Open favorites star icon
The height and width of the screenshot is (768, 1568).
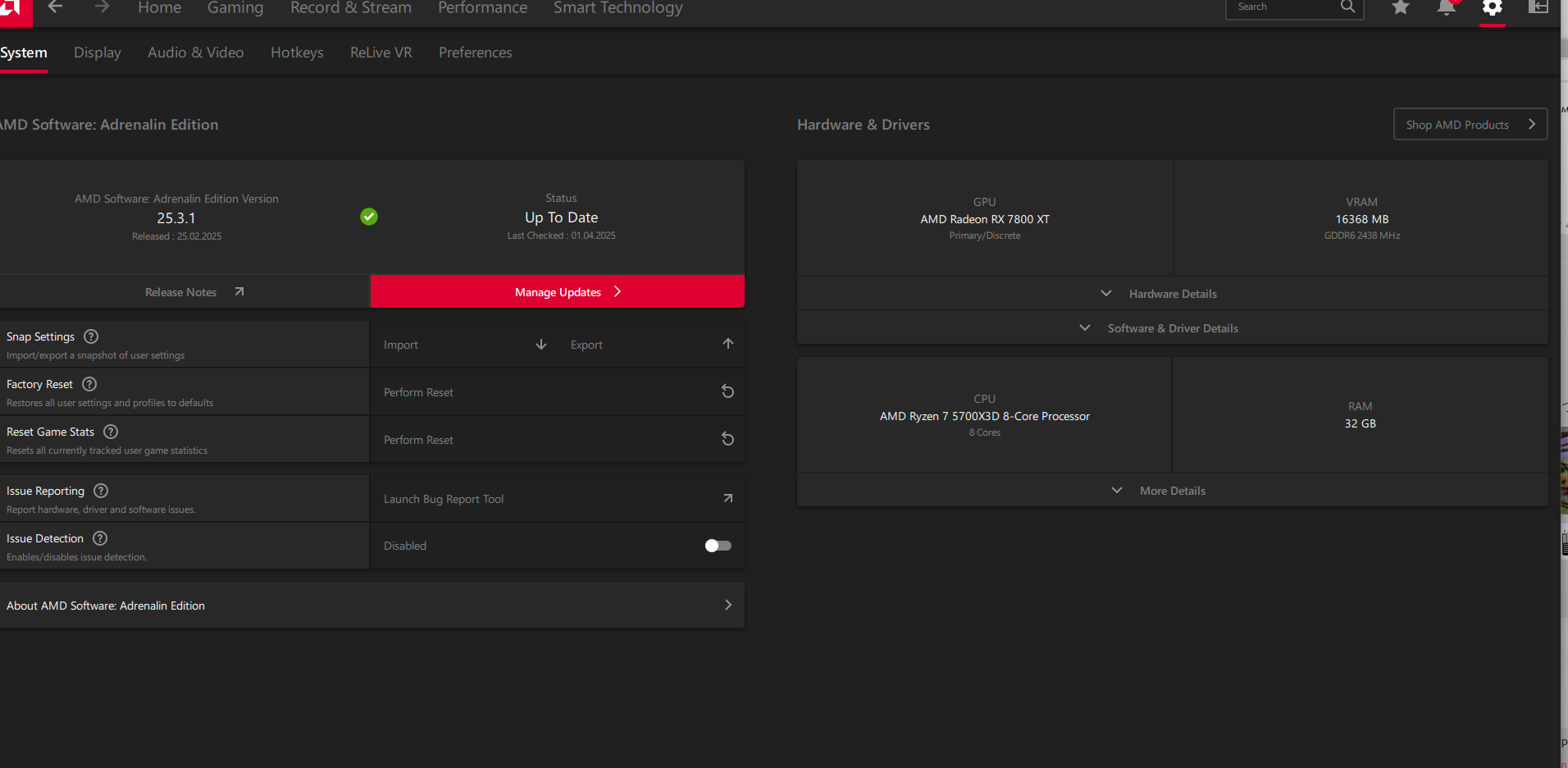coord(1401,7)
